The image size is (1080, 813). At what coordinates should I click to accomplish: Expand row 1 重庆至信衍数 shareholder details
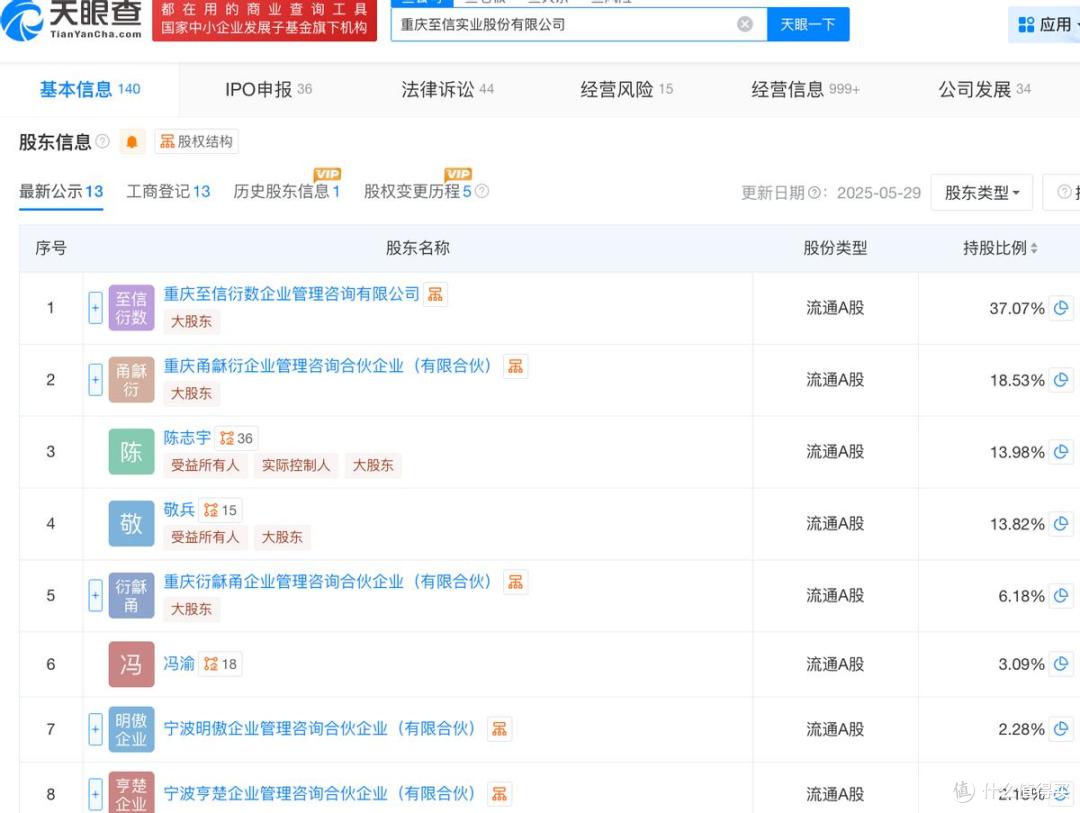[96, 308]
